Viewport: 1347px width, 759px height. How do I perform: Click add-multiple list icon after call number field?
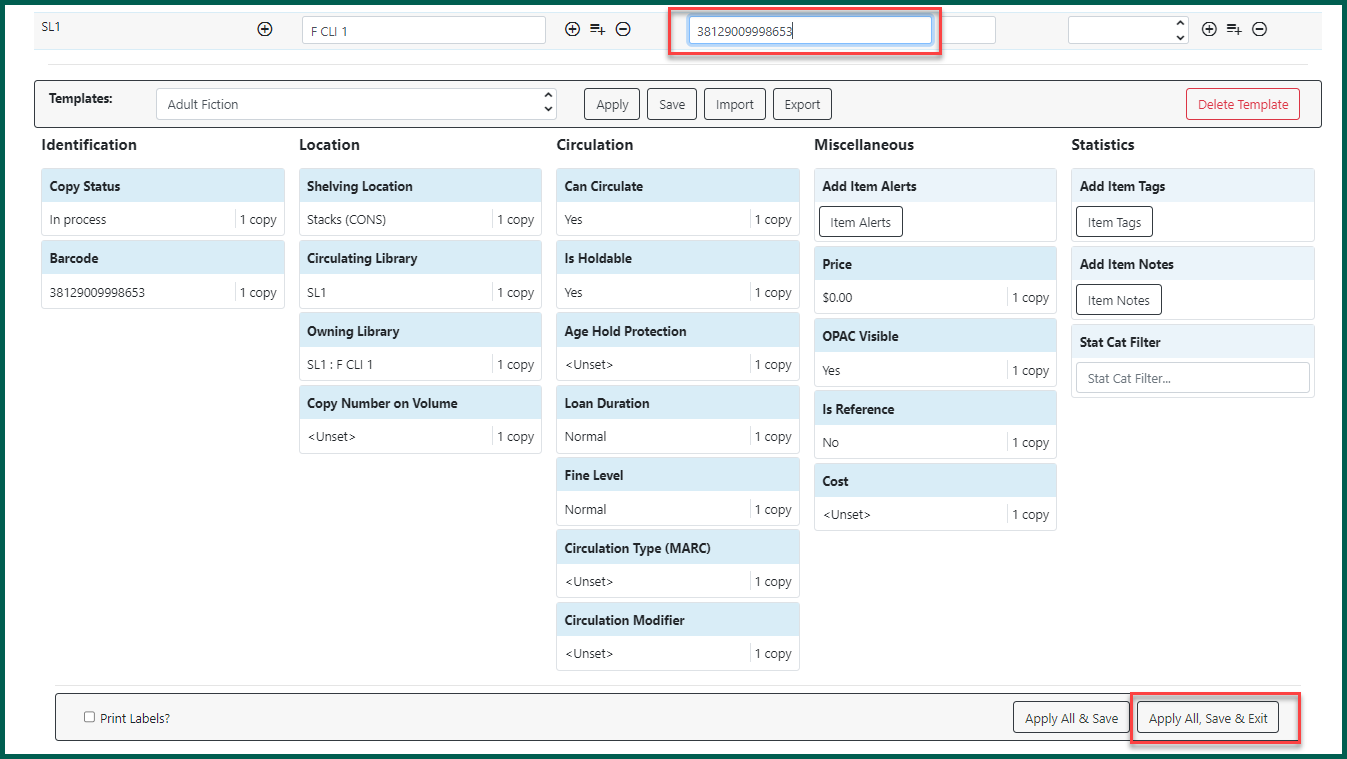[597, 29]
